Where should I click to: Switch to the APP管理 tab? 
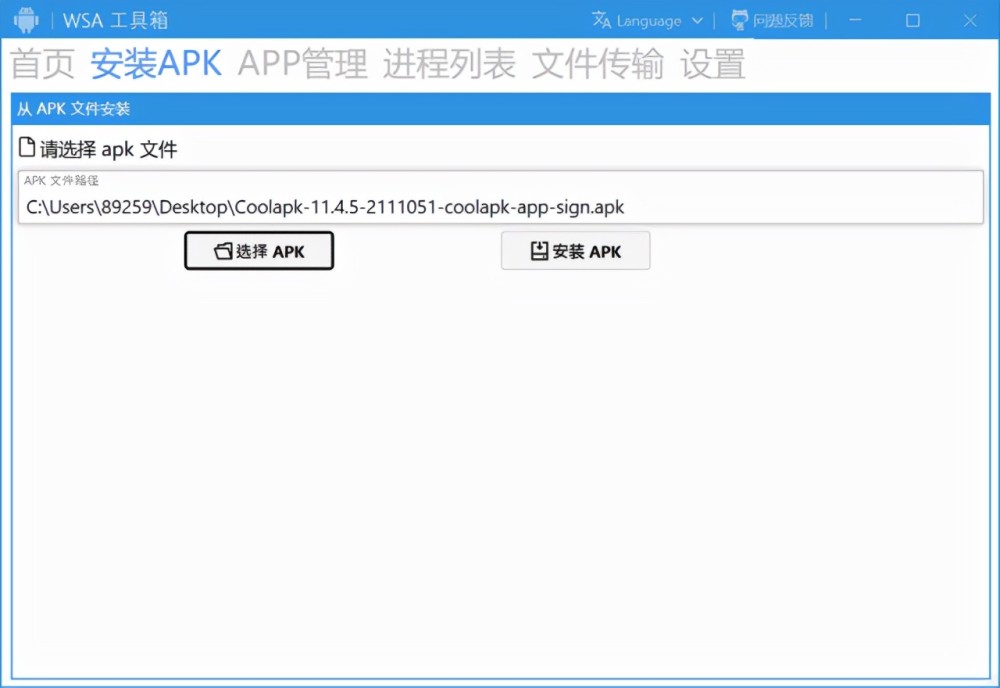[302, 64]
